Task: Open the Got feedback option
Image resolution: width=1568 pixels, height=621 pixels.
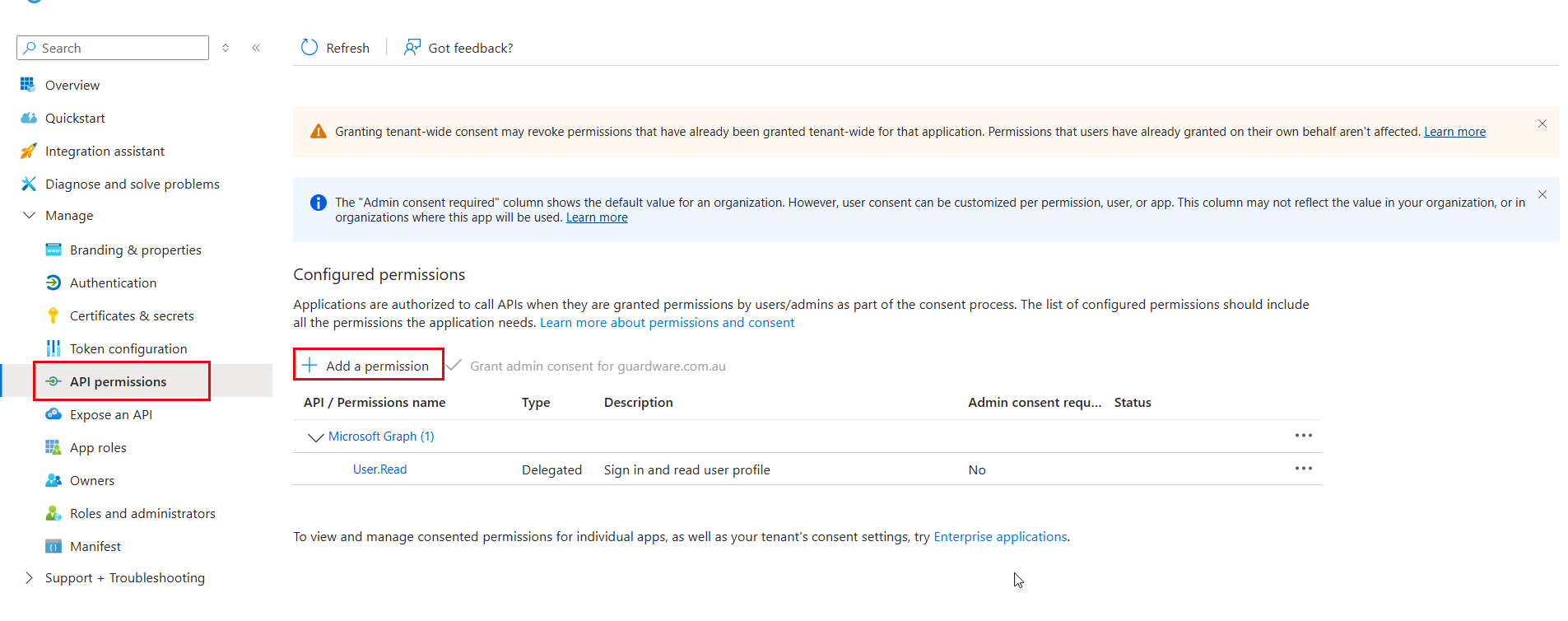Action: [x=458, y=48]
